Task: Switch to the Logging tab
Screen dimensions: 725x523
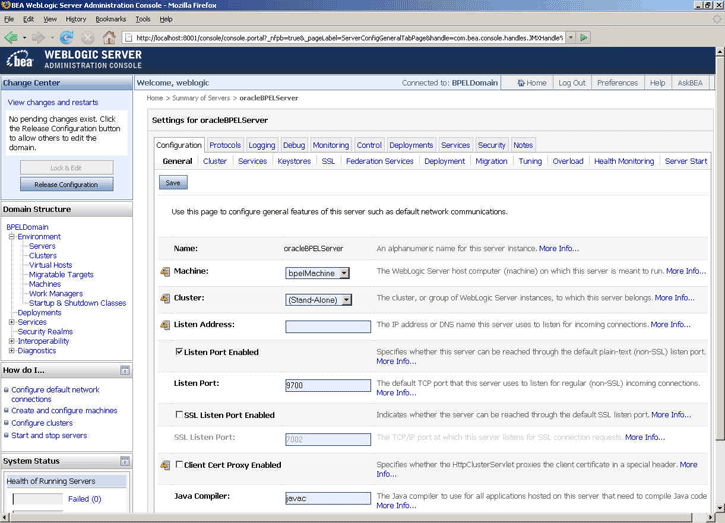Action: 262,145
